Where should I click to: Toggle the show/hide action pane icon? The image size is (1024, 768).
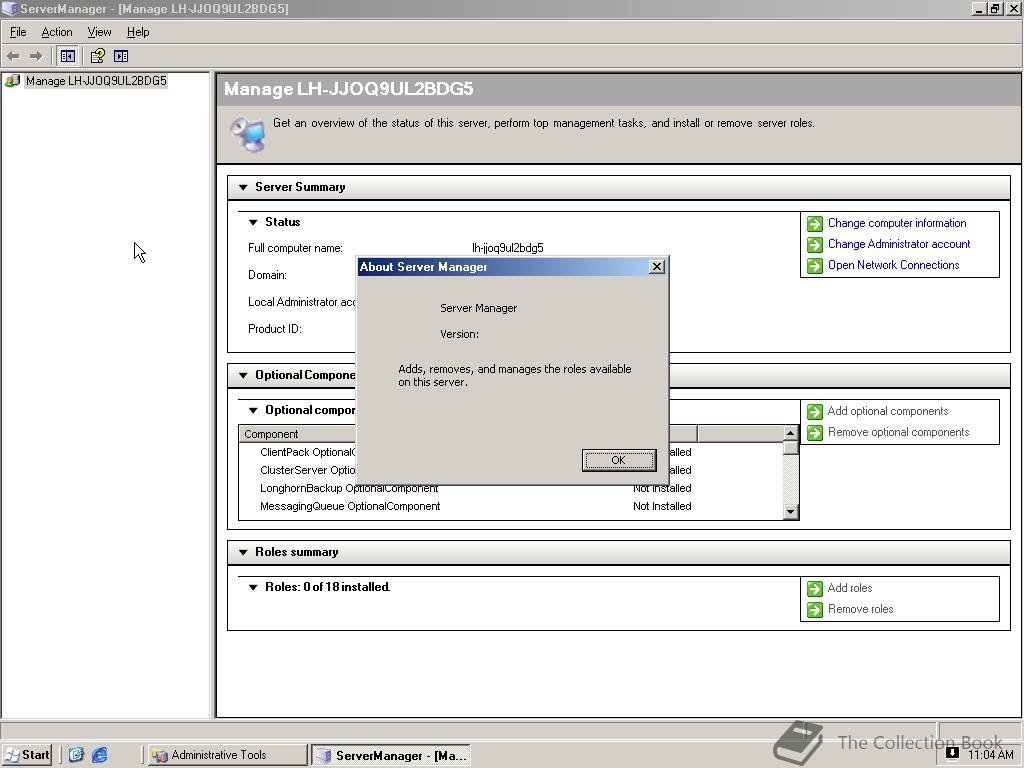pyautogui.click(x=121, y=56)
